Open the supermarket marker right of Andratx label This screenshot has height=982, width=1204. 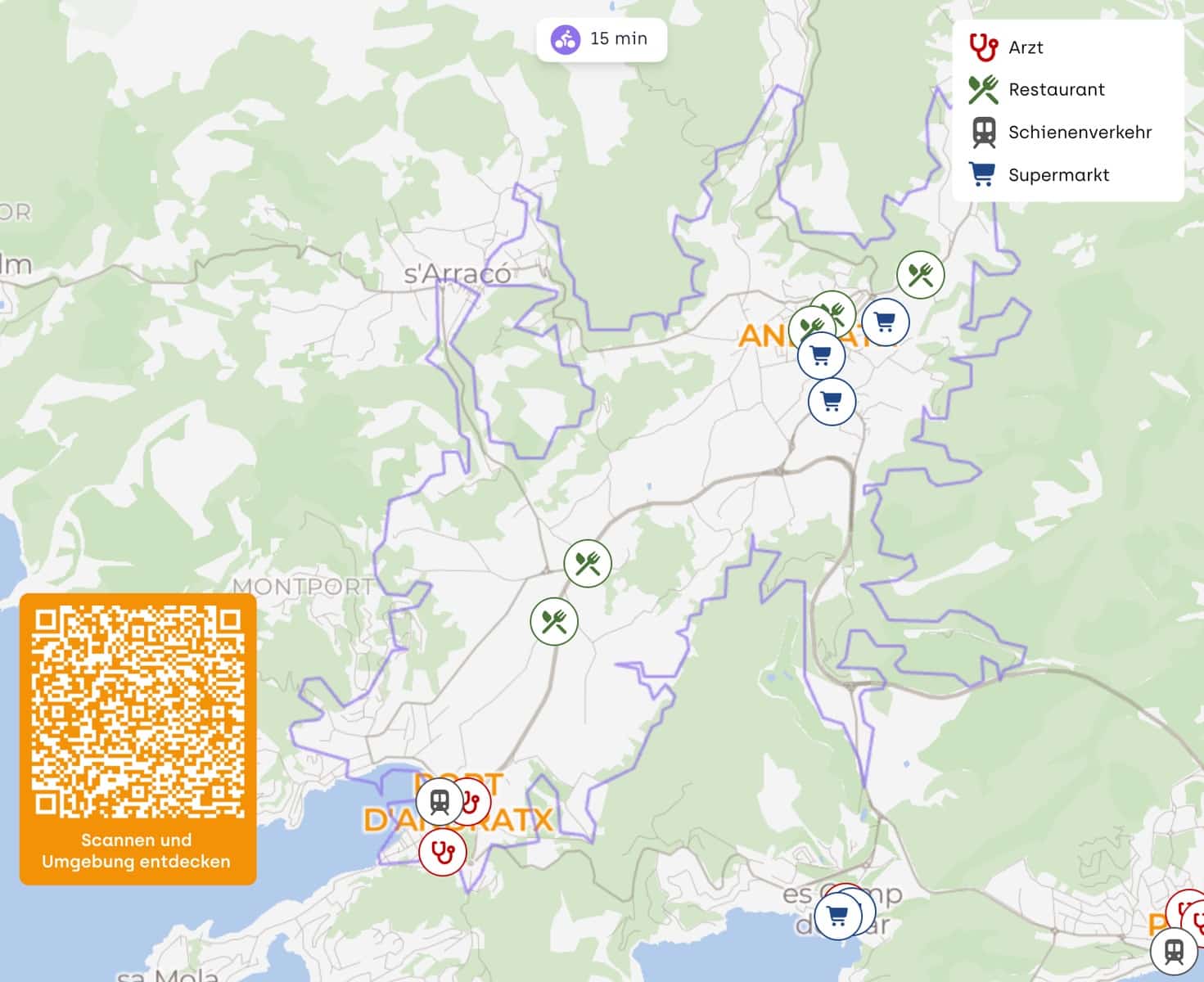[885, 322]
